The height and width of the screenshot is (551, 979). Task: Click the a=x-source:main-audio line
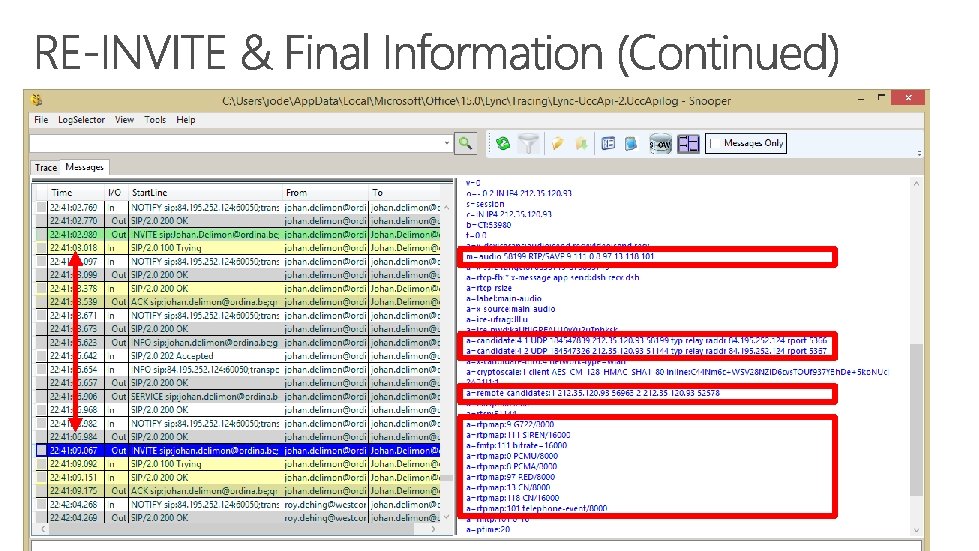[x=511, y=309]
